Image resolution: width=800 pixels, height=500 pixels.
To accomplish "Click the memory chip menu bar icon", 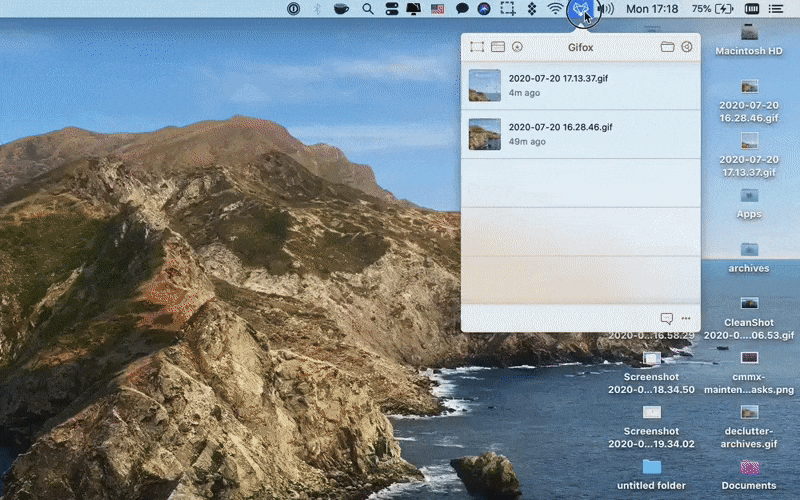I will (752, 9).
